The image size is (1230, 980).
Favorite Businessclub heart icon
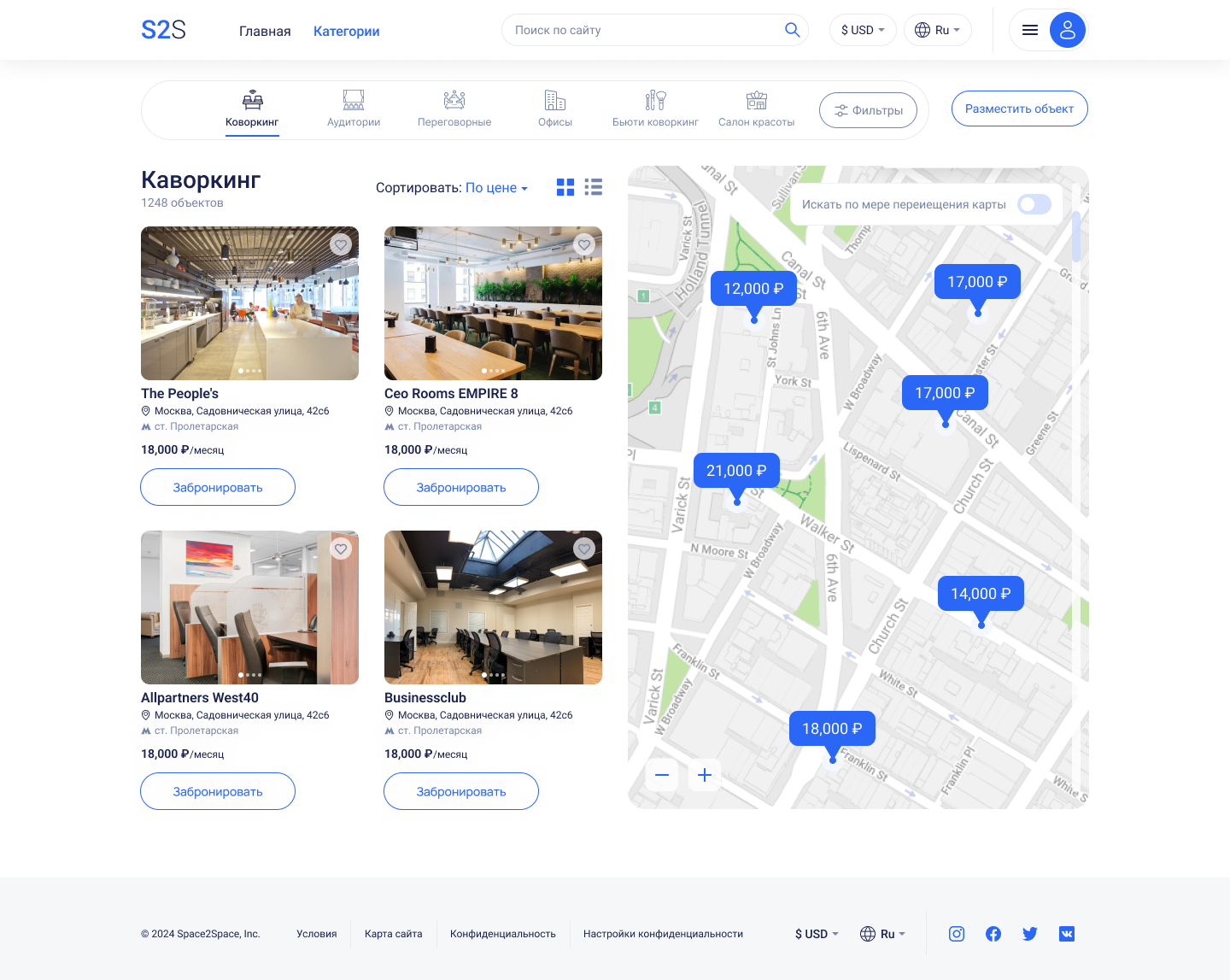pos(584,549)
